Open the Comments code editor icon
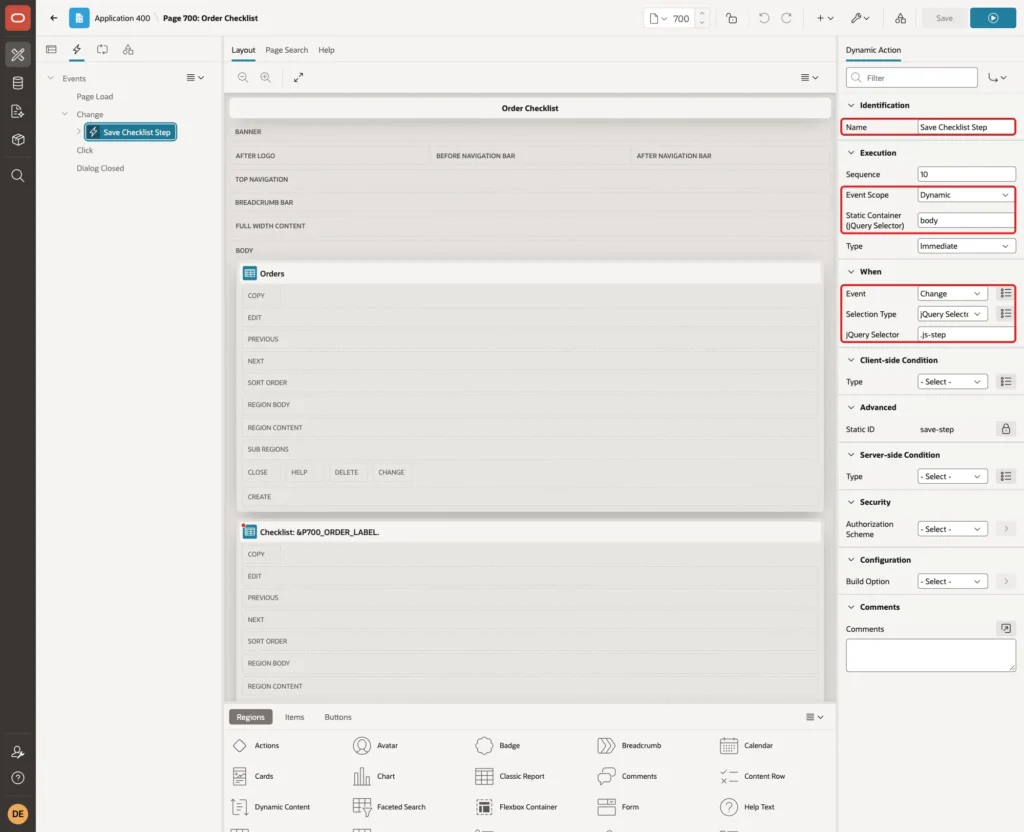Screen dimensions: 1024x832 [1006, 628]
